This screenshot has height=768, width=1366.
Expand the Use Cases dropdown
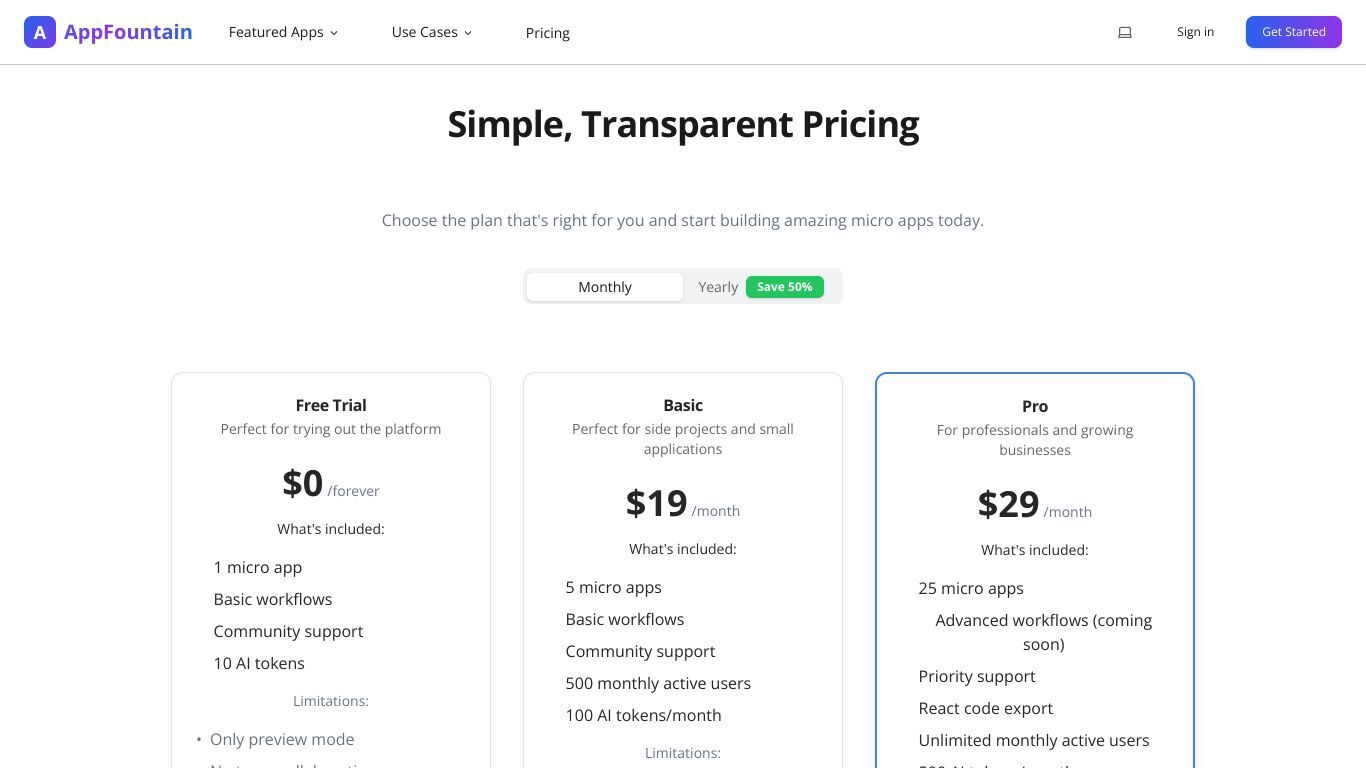[432, 32]
